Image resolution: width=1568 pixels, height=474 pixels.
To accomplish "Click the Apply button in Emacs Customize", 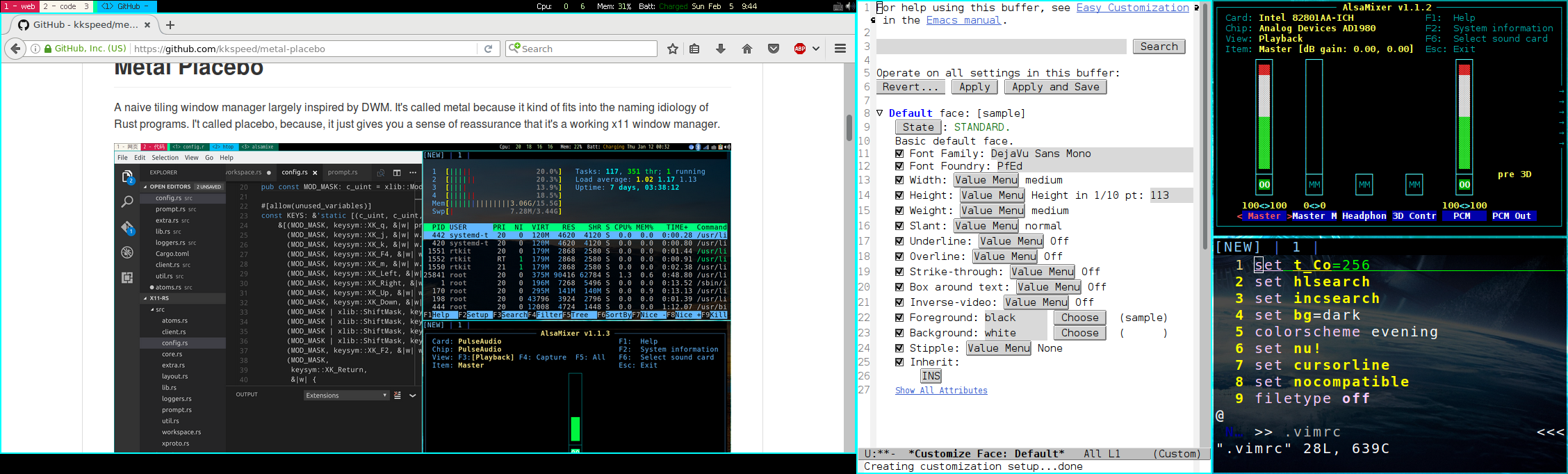I will [x=974, y=87].
